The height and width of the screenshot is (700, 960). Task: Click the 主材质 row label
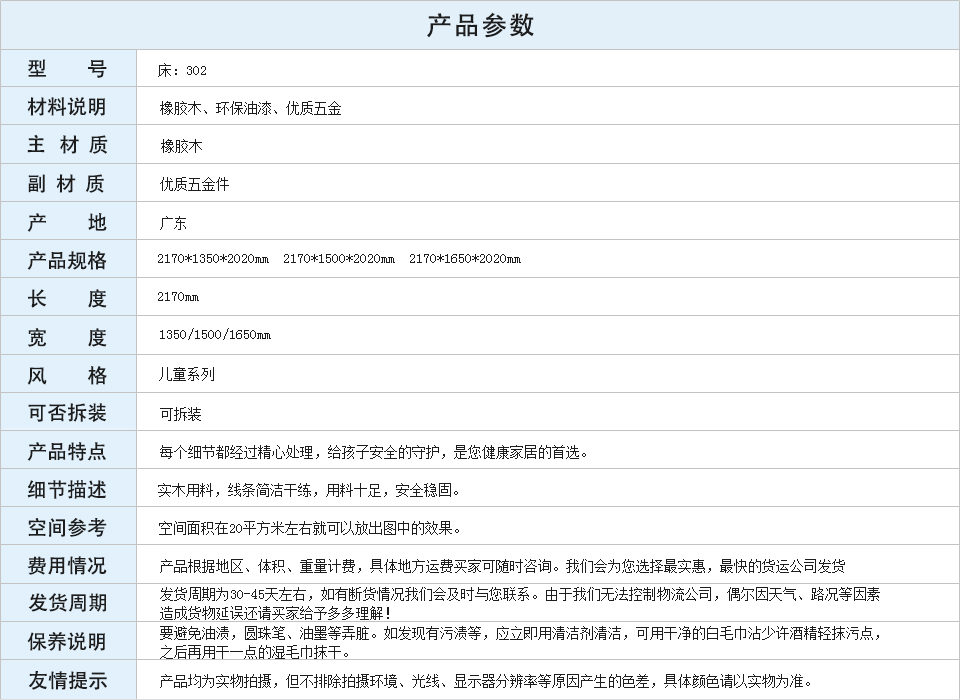pos(67,145)
